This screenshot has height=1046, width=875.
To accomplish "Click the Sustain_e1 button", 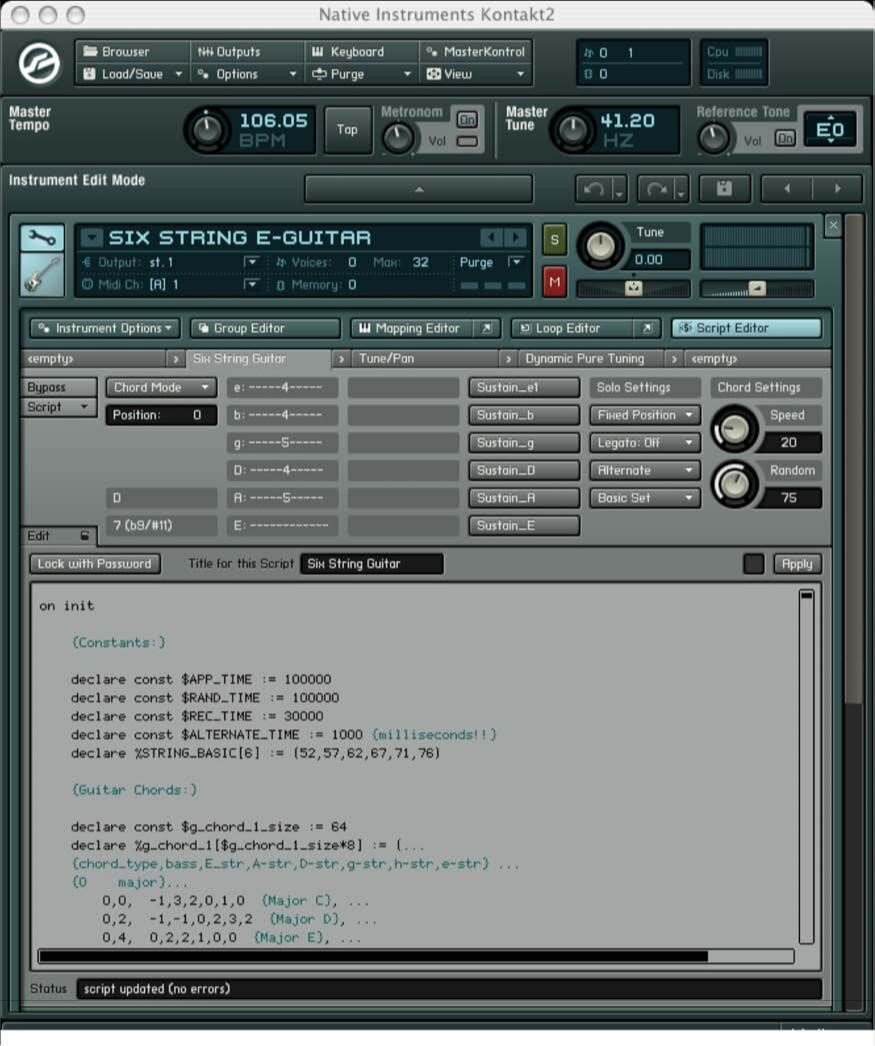I will pyautogui.click(x=524, y=387).
